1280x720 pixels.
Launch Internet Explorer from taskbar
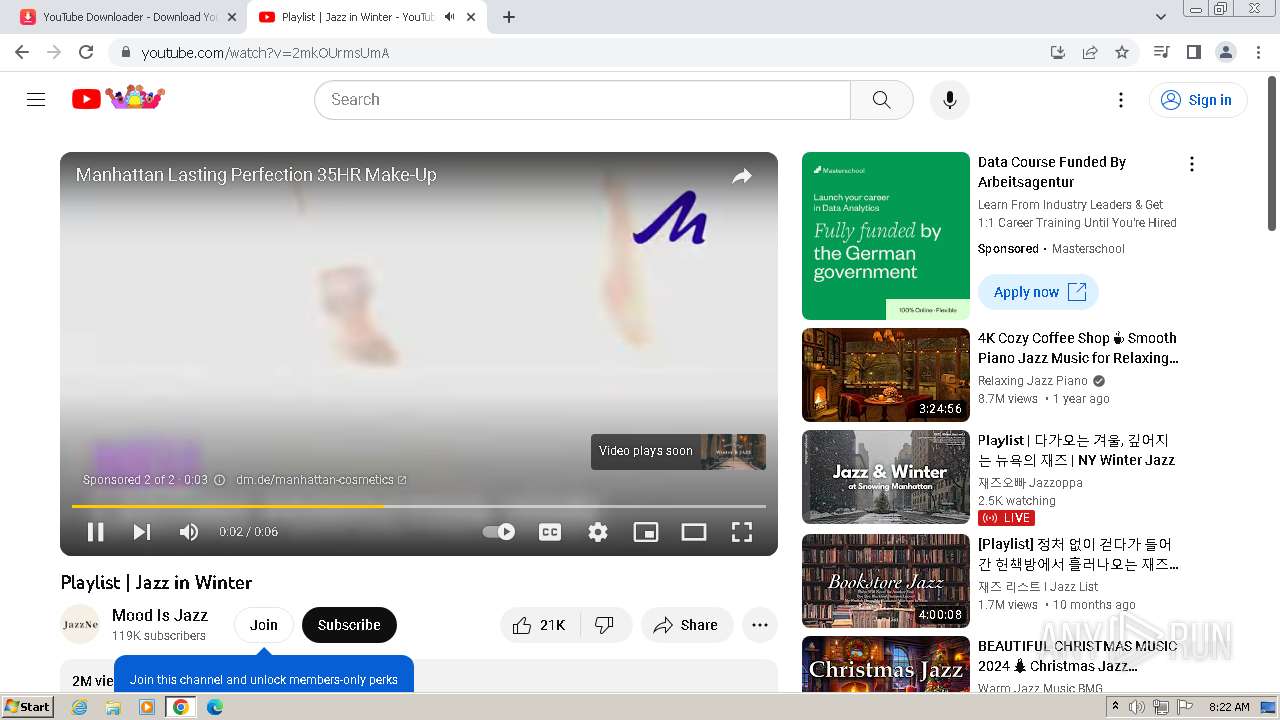click(x=80, y=707)
